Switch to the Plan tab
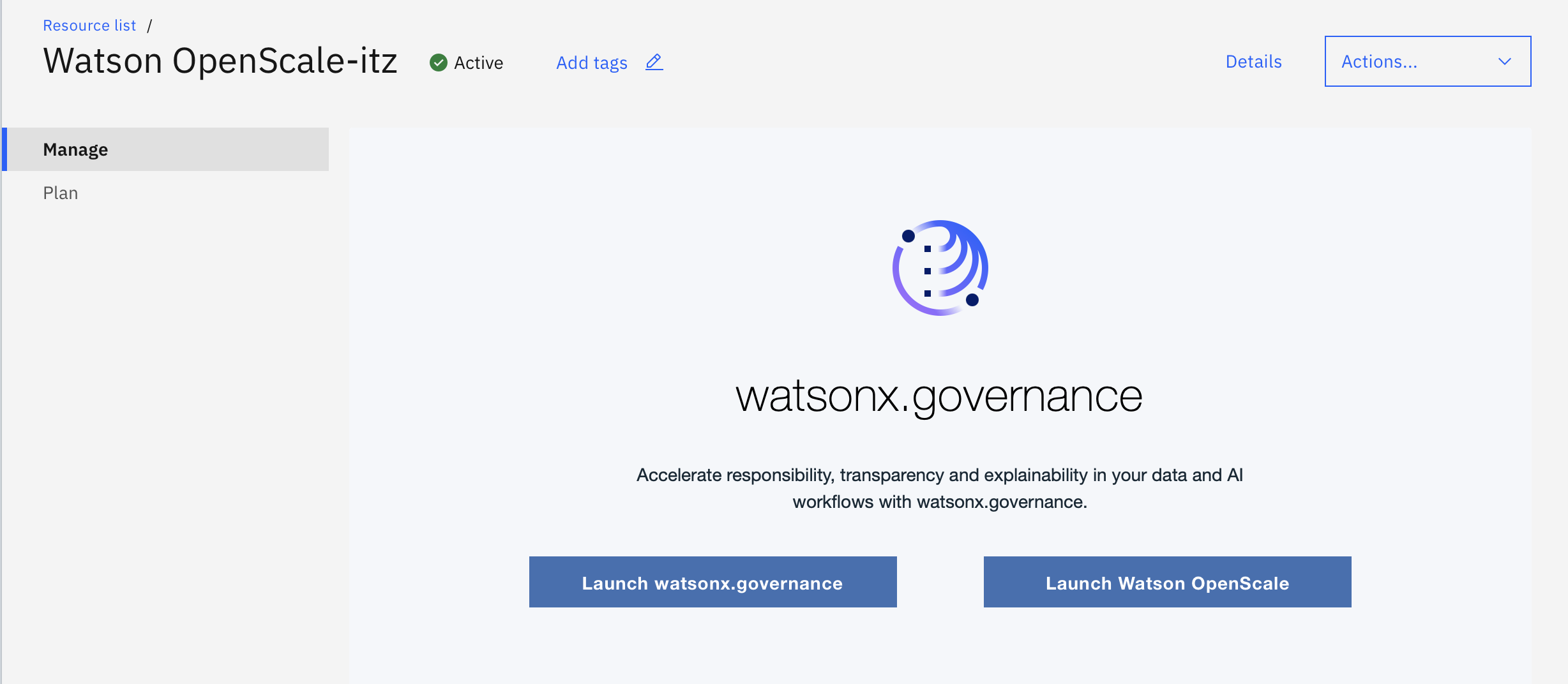 click(x=61, y=193)
